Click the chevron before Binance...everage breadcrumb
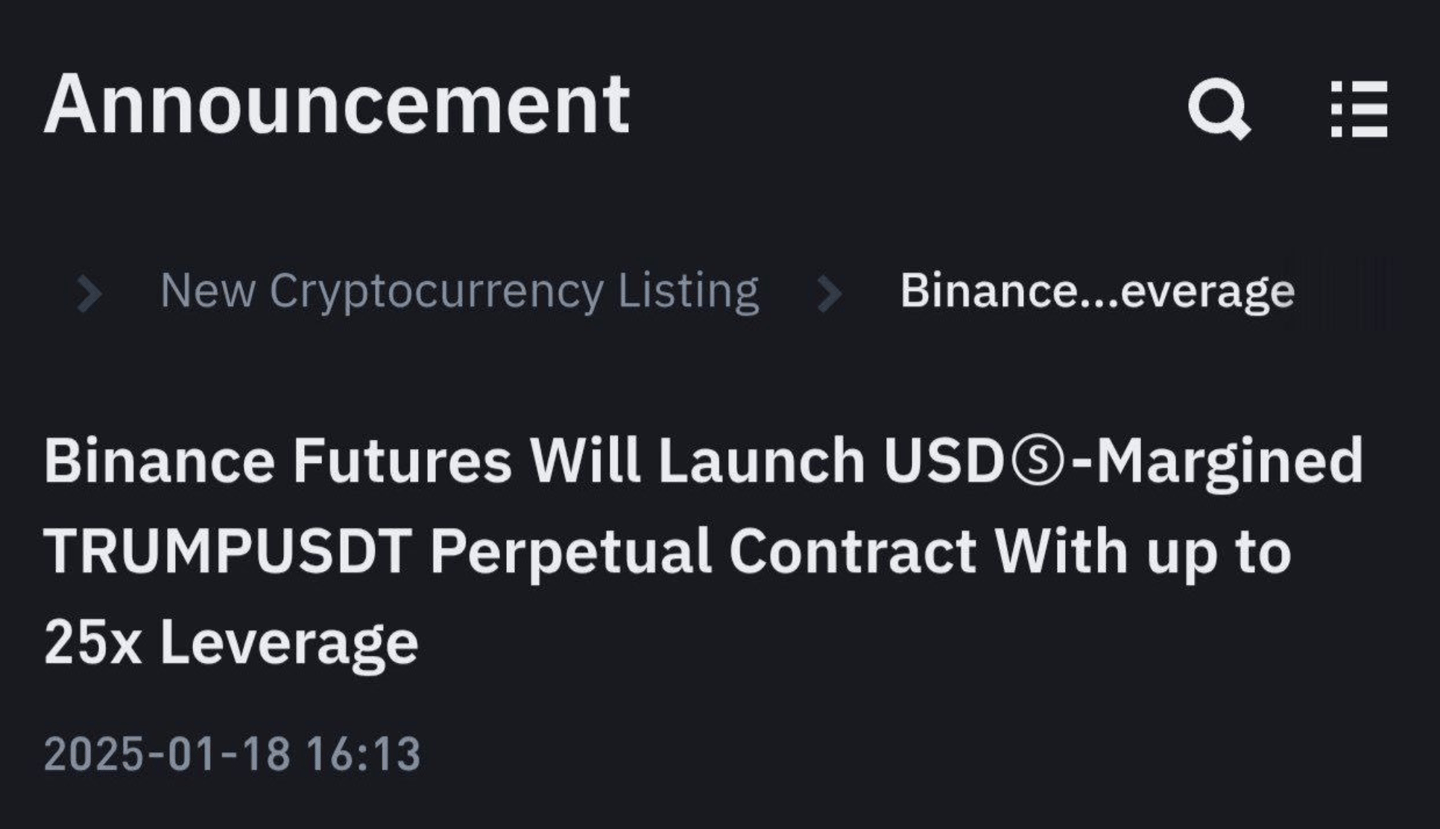Image resolution: width=1440 pixels, height=829 pixels. click(829, 293)
